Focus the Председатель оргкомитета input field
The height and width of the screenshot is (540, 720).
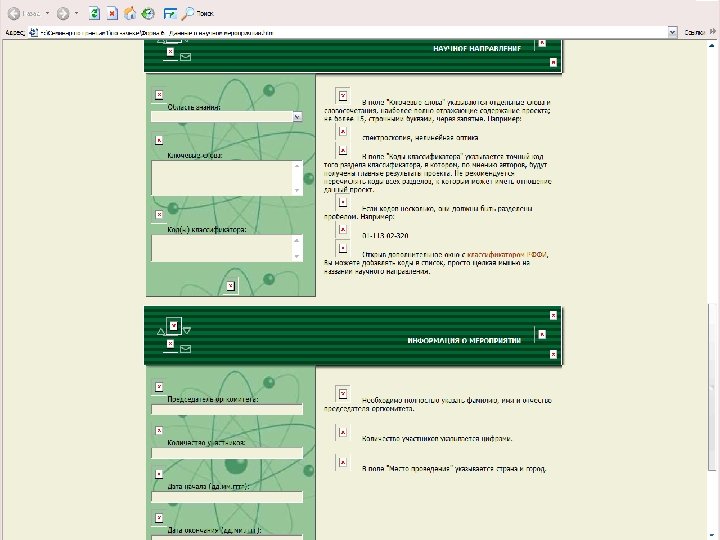227,410
